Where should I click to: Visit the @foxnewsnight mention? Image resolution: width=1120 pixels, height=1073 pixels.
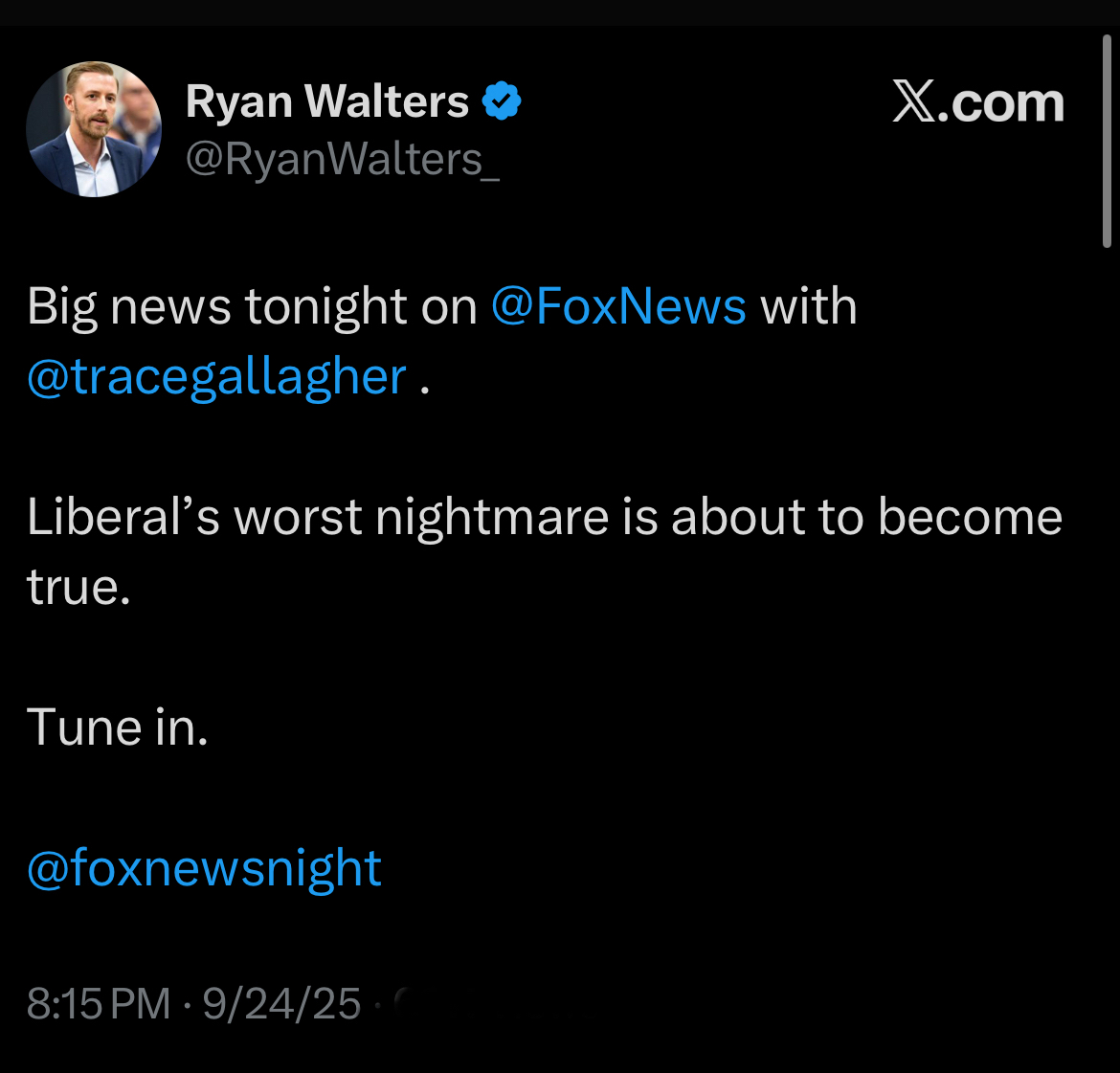(x=204, y=869)
